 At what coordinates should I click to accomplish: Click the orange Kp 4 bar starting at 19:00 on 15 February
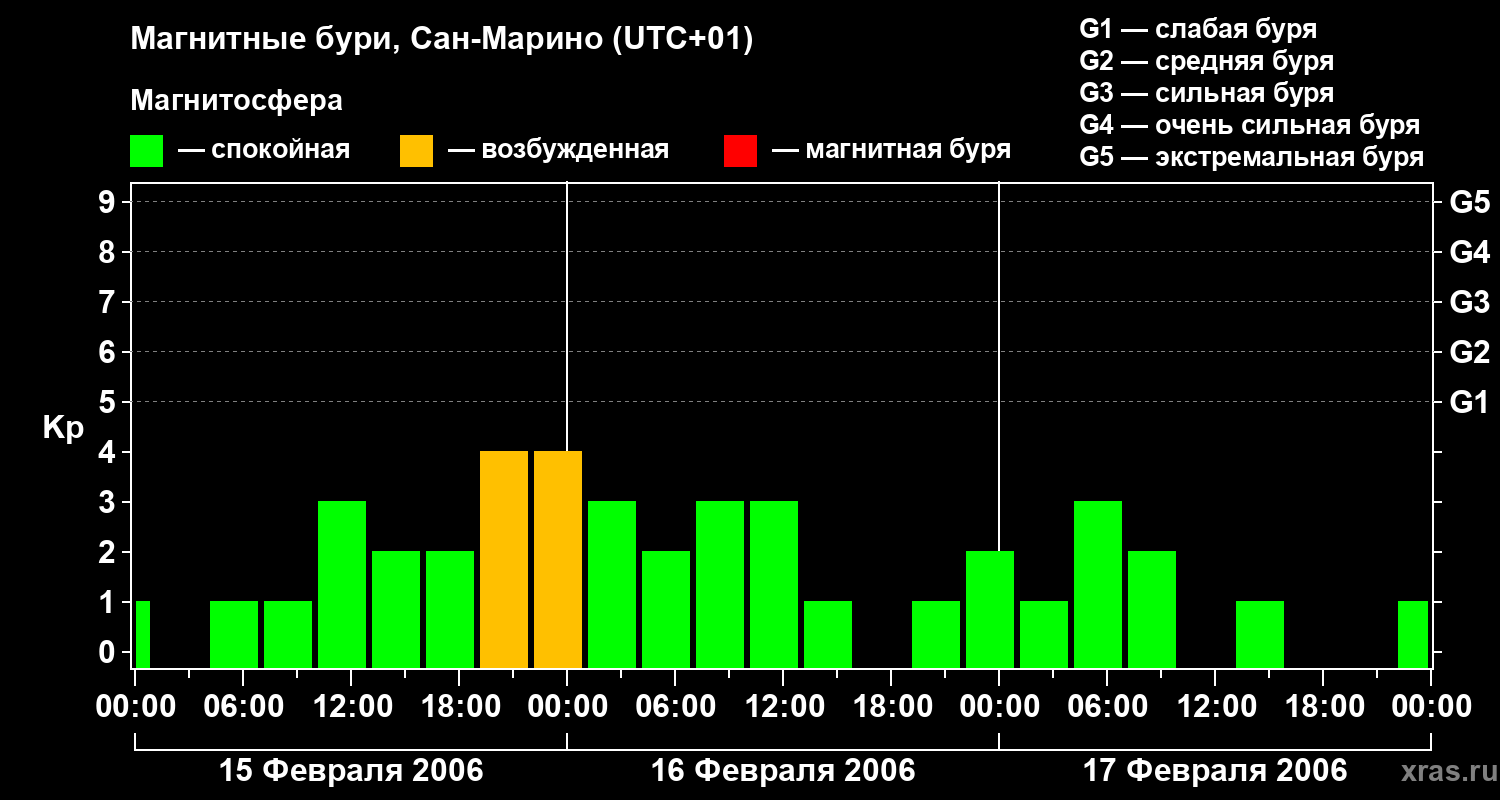(x=504, y=560)
